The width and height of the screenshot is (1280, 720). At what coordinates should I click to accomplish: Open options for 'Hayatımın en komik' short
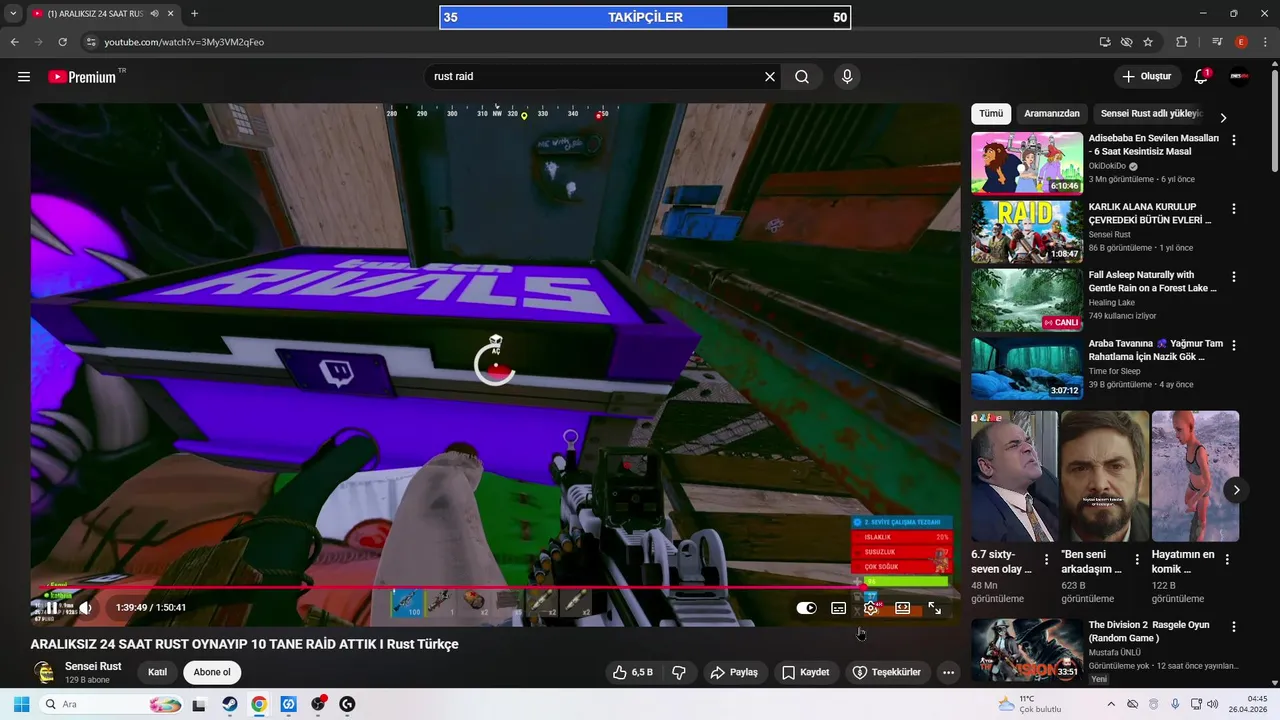[1227, 559]
